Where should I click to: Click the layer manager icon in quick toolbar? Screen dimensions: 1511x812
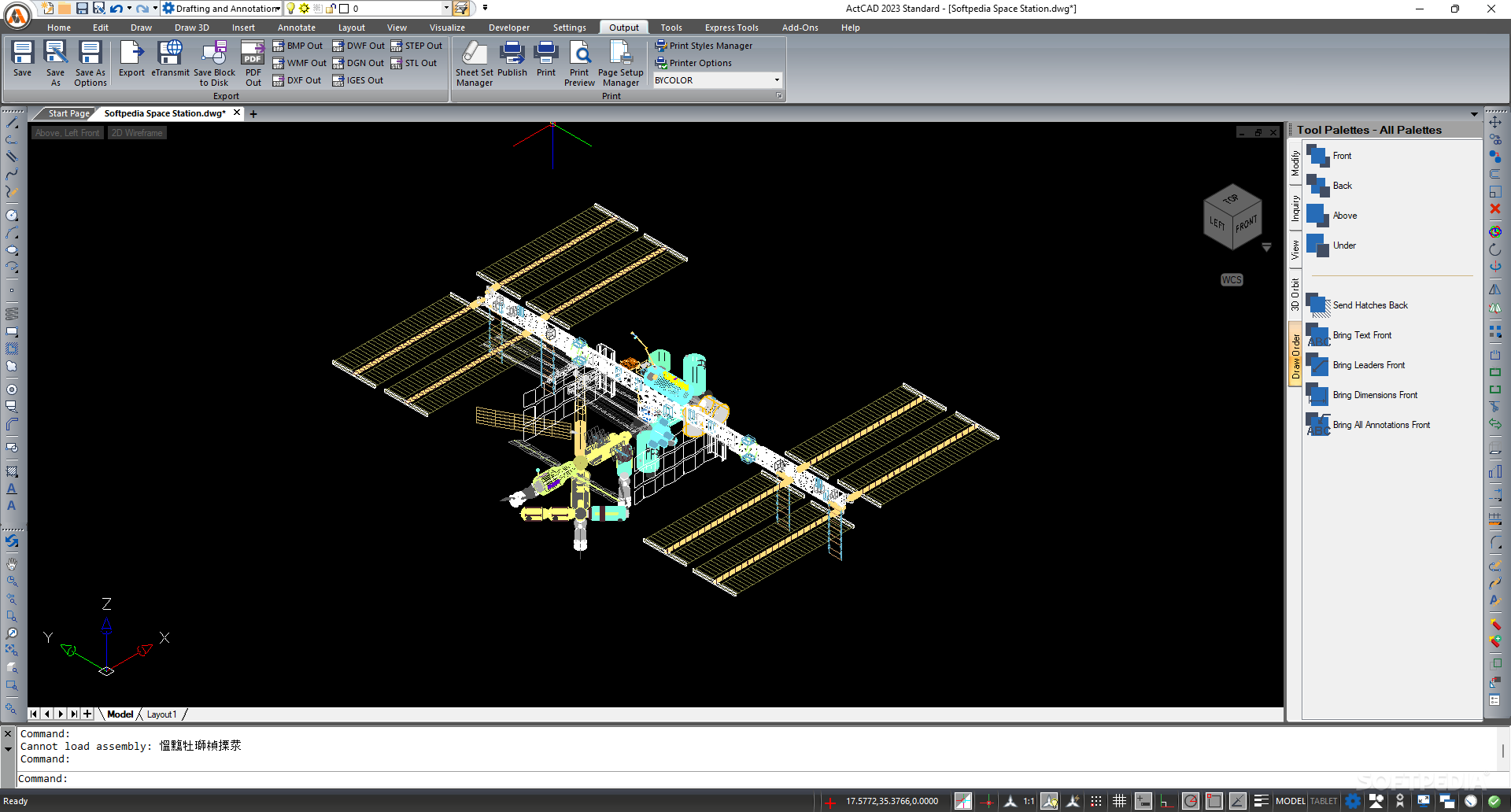click(x=461, y=9)
